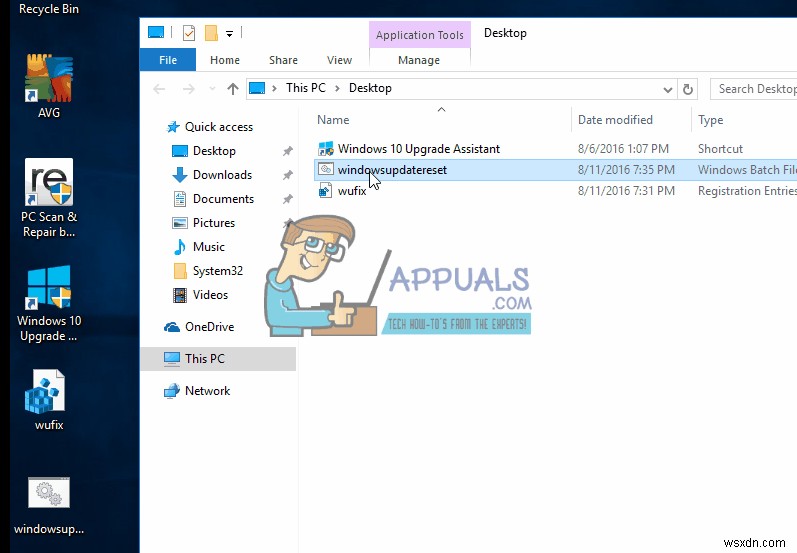This screenshot has height=553, width=797.
Task: Click Desktop in address breadcrumb
Action: tap(370, 88)
